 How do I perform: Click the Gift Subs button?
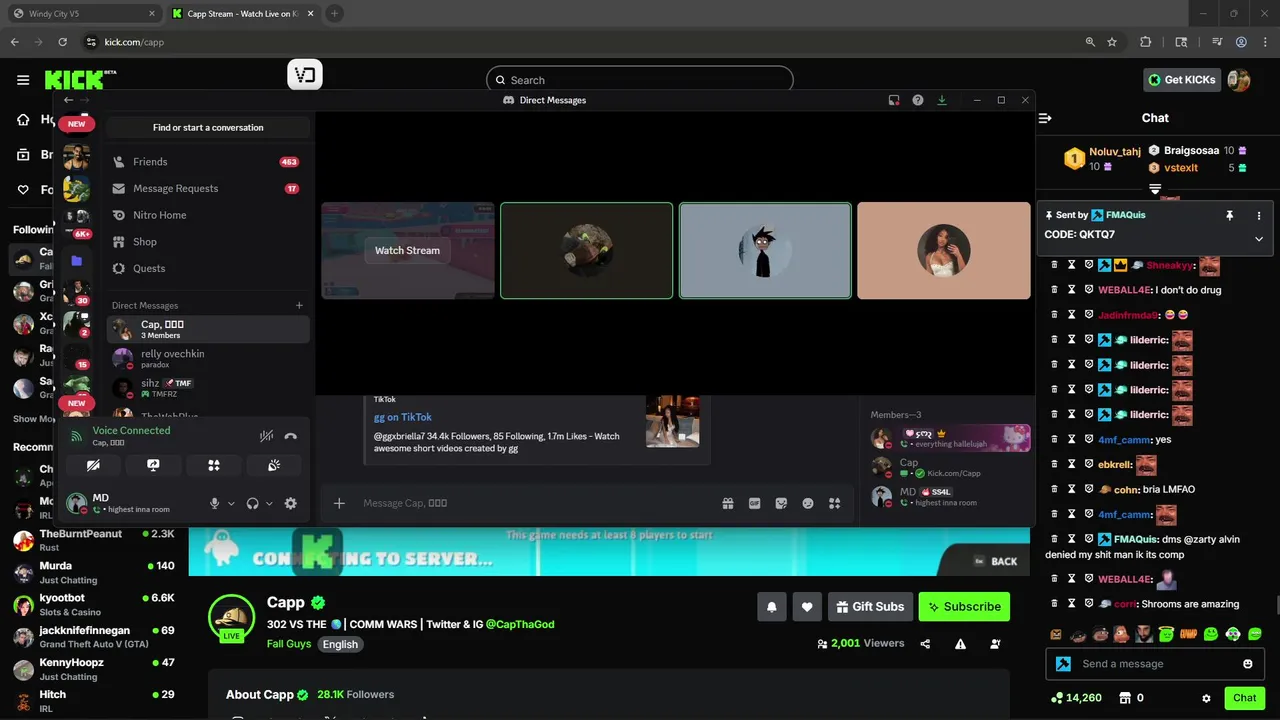click(x=870, y=607)
